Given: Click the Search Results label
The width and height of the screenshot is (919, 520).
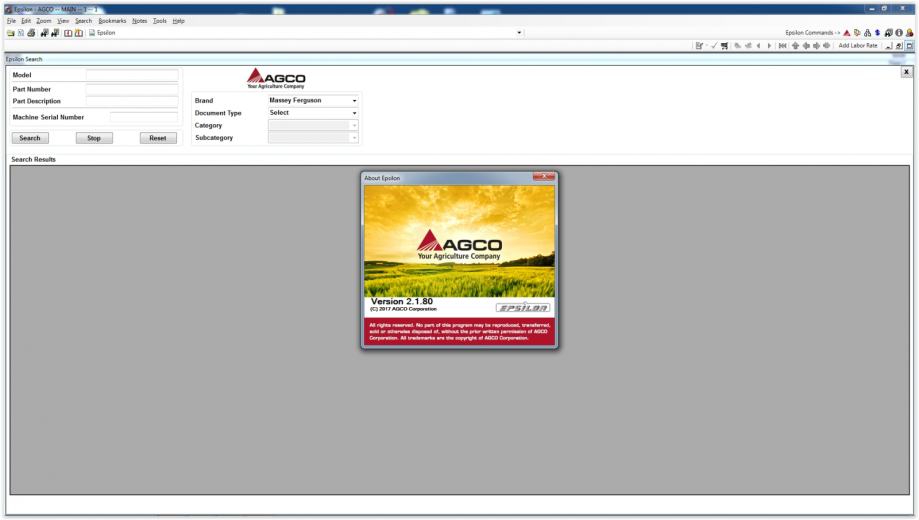Looking at the screenshot, I should [33, 159].
